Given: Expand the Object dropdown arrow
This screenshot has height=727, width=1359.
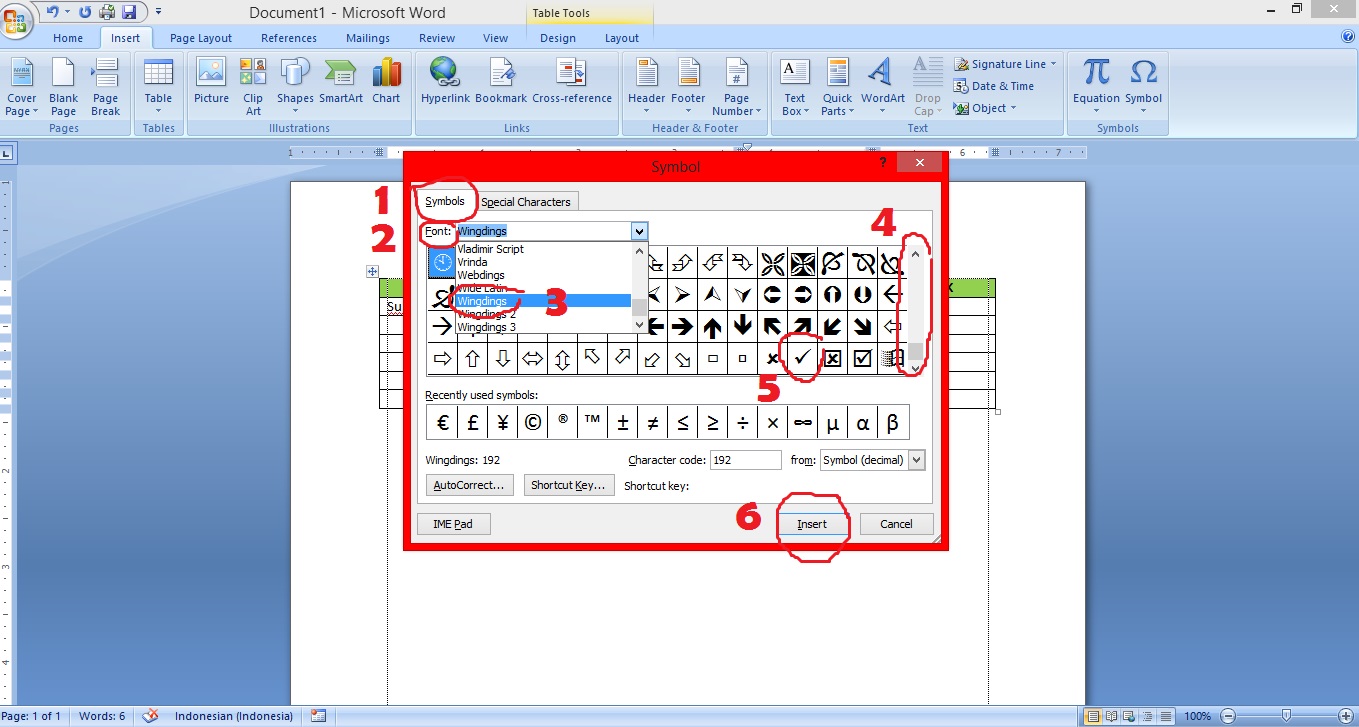Looking at the screenshot, I should click(1013, 108).
